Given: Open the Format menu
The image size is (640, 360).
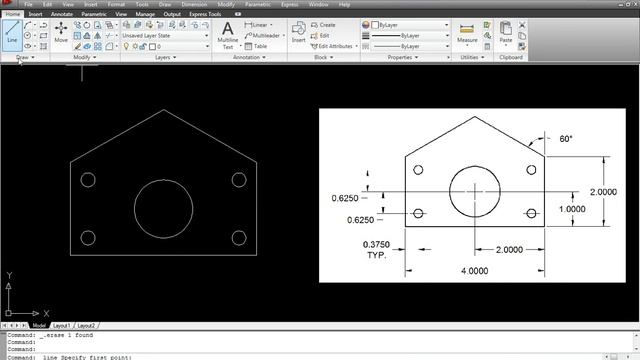Looking at the screenshot, I should [116, 4].
